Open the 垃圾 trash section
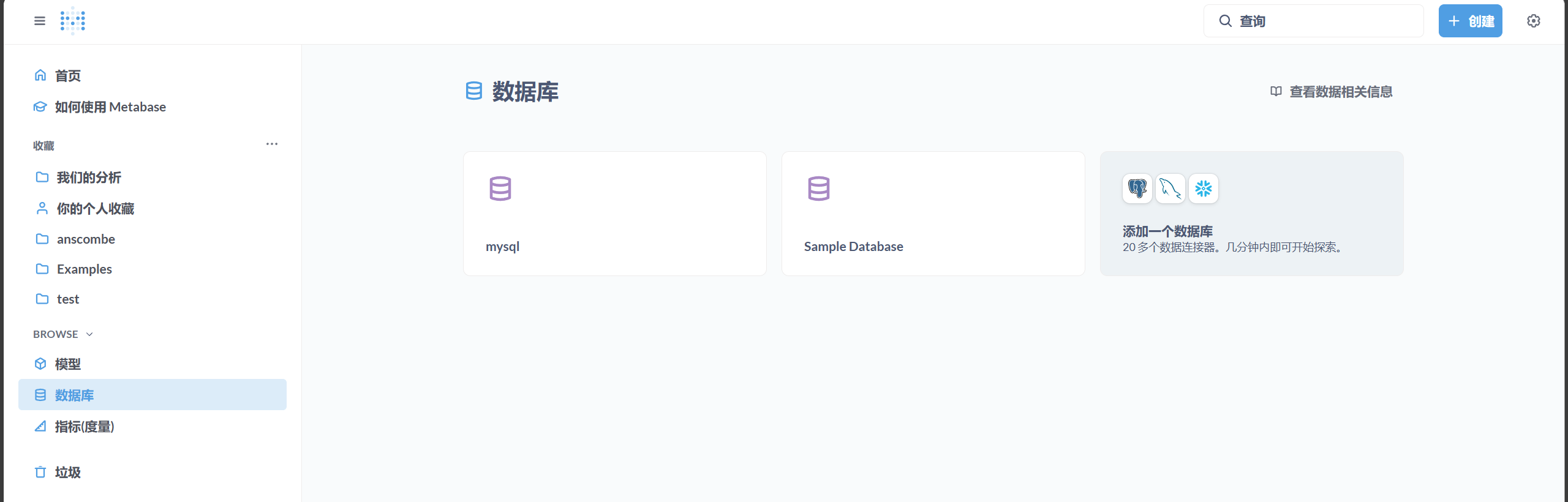The width and height of the screenshot is (1568, 502). 67,472
